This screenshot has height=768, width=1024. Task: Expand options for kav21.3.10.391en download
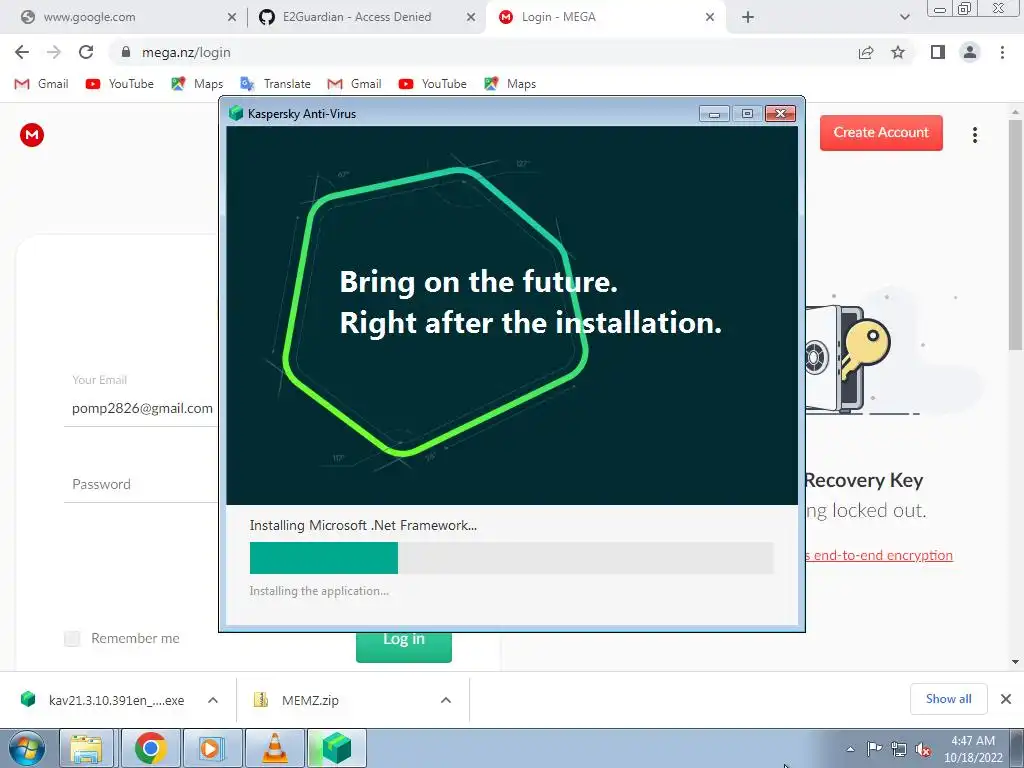[212, 700]
